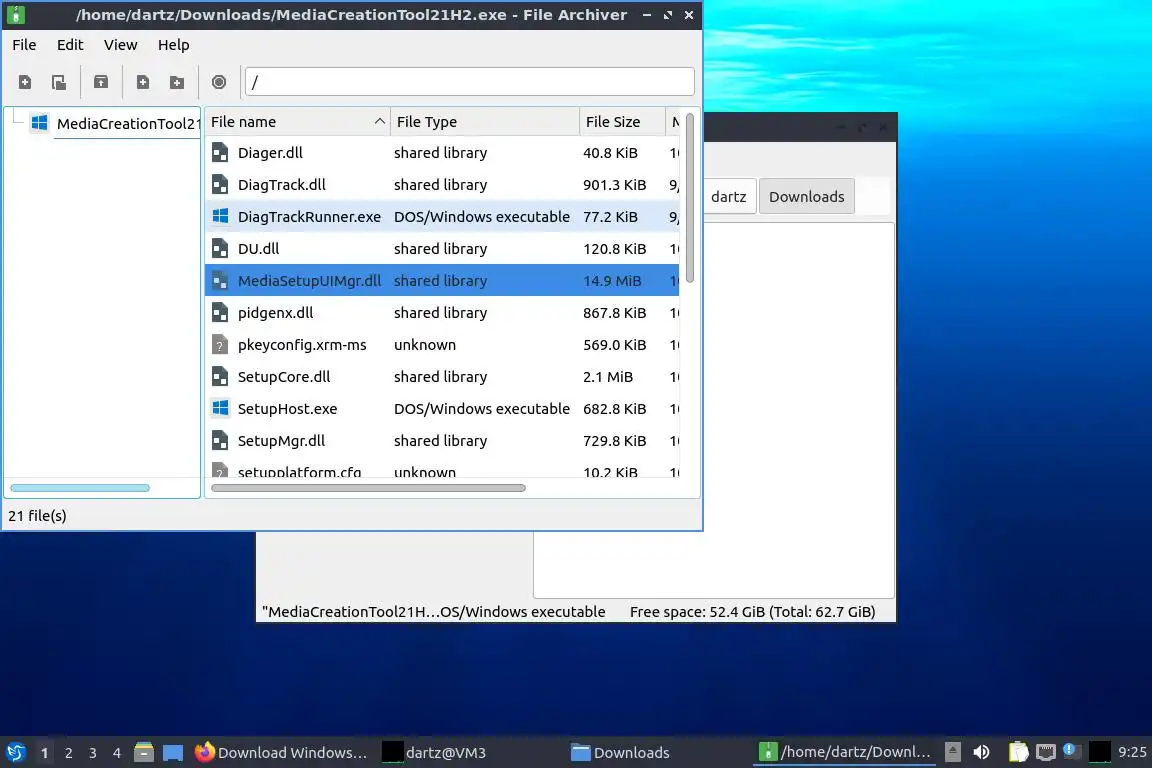Select the Diager.dll row

(x=442, y=153)
